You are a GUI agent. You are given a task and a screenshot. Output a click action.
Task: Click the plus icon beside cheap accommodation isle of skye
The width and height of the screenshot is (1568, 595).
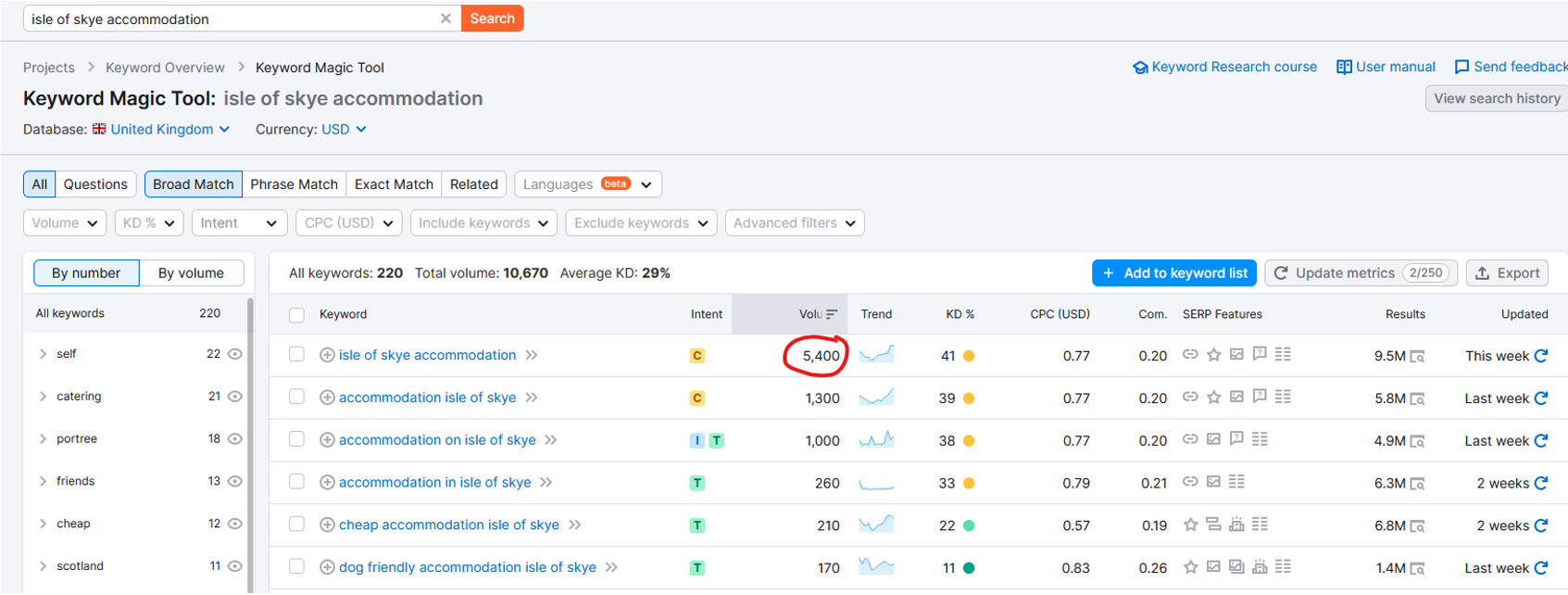click(x=327, y=525)
